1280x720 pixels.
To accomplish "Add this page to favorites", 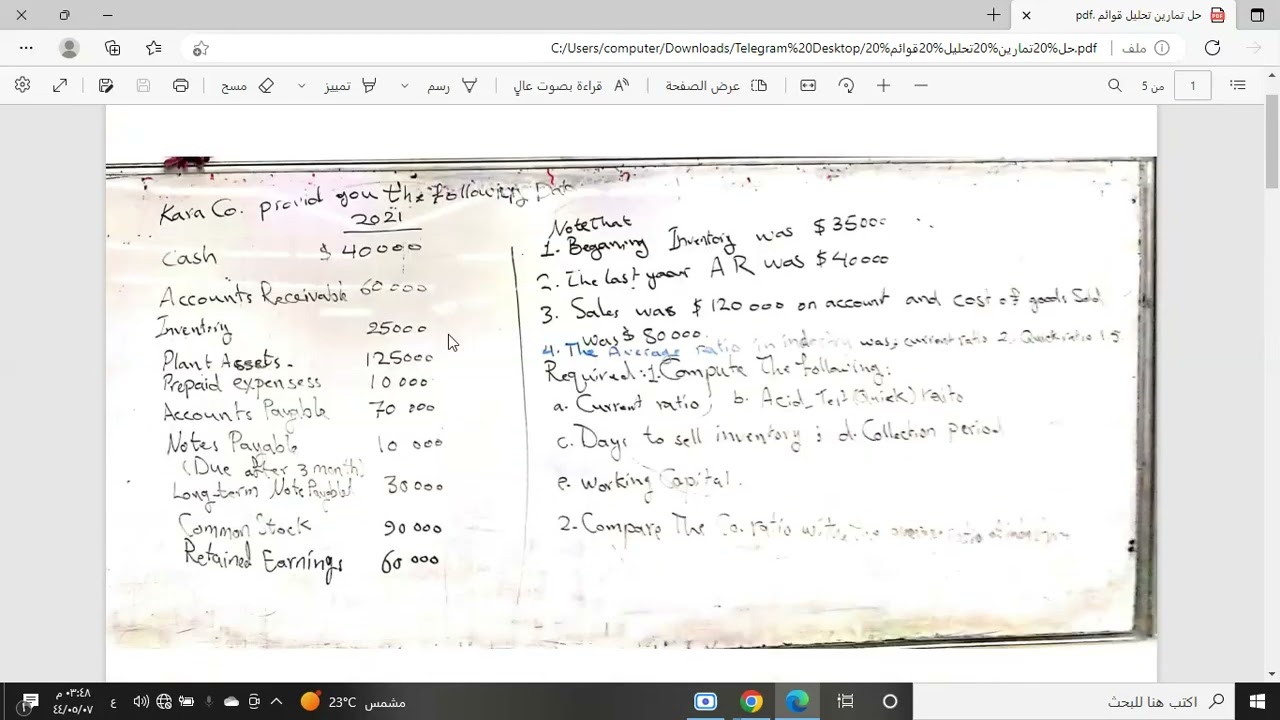I will pyautogui.click(x=200, y=48).
